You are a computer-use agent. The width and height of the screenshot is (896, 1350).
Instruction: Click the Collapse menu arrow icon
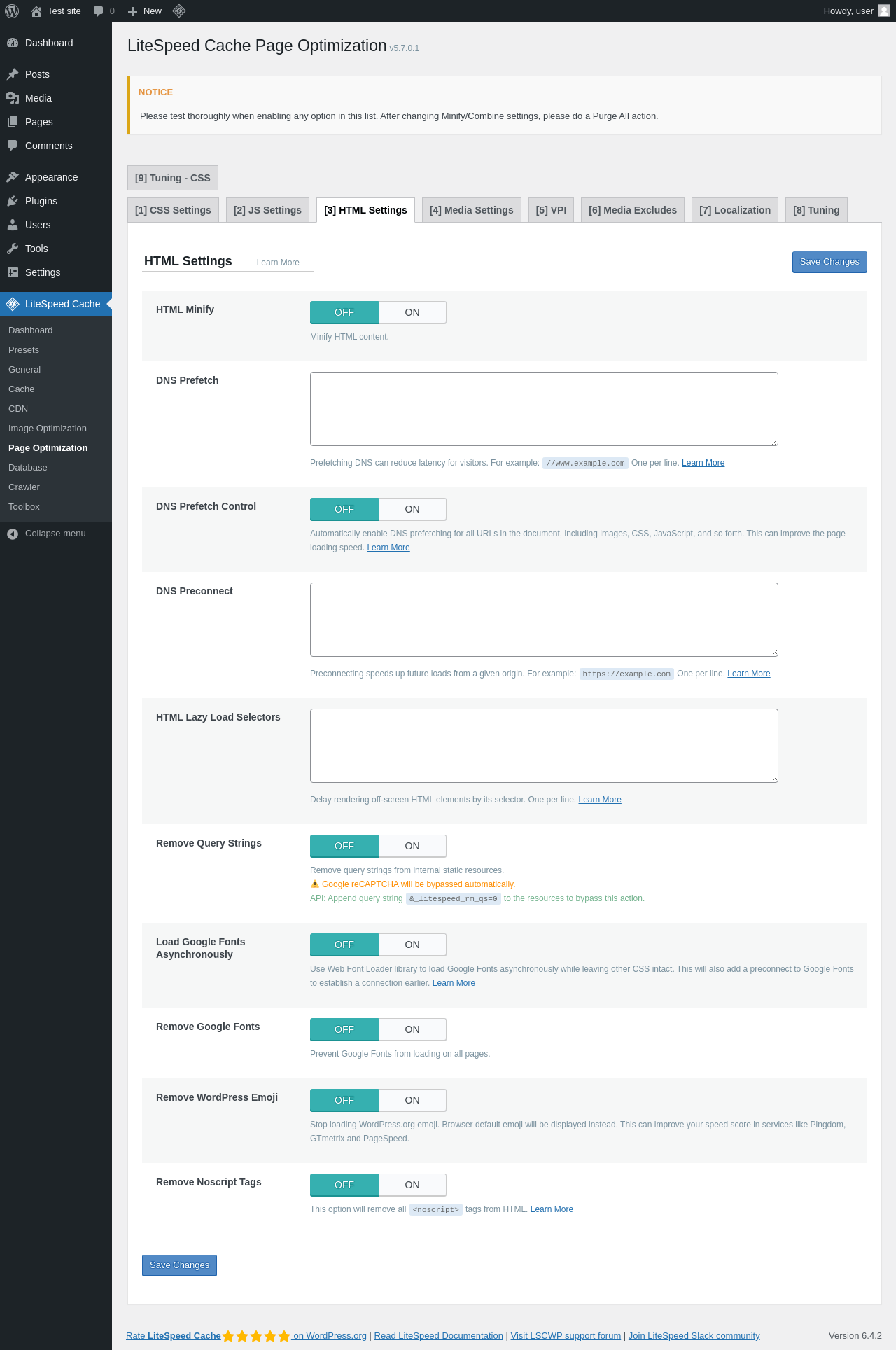click(x=13, y=534)
